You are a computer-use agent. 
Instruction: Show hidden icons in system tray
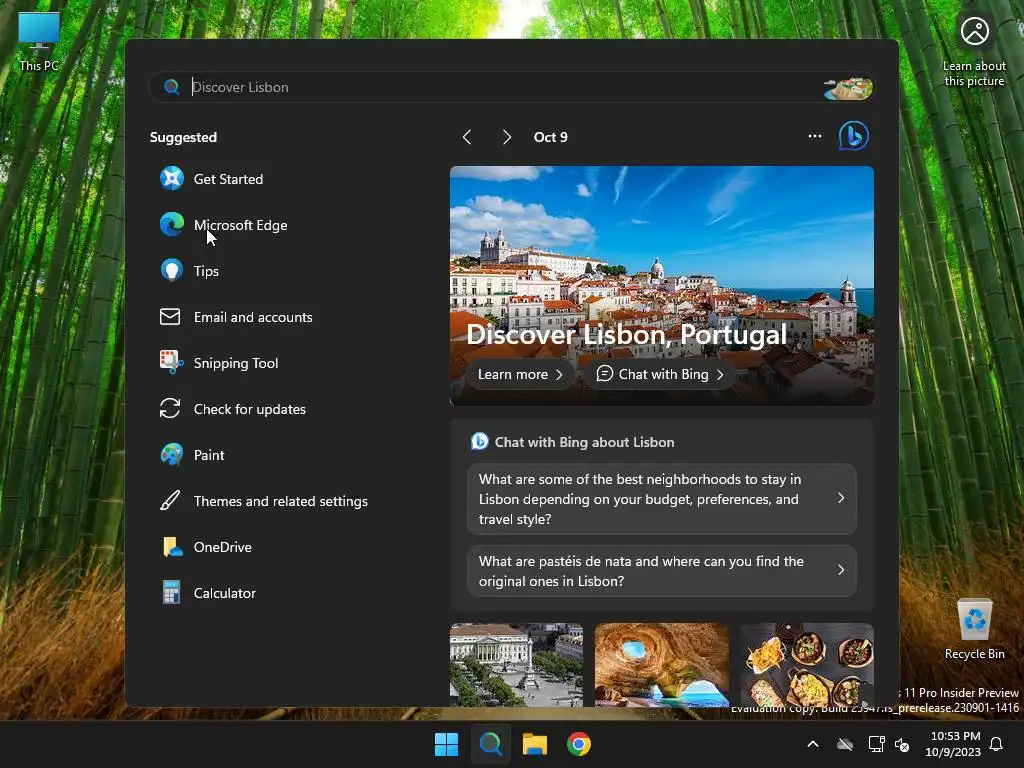(813, 744)
